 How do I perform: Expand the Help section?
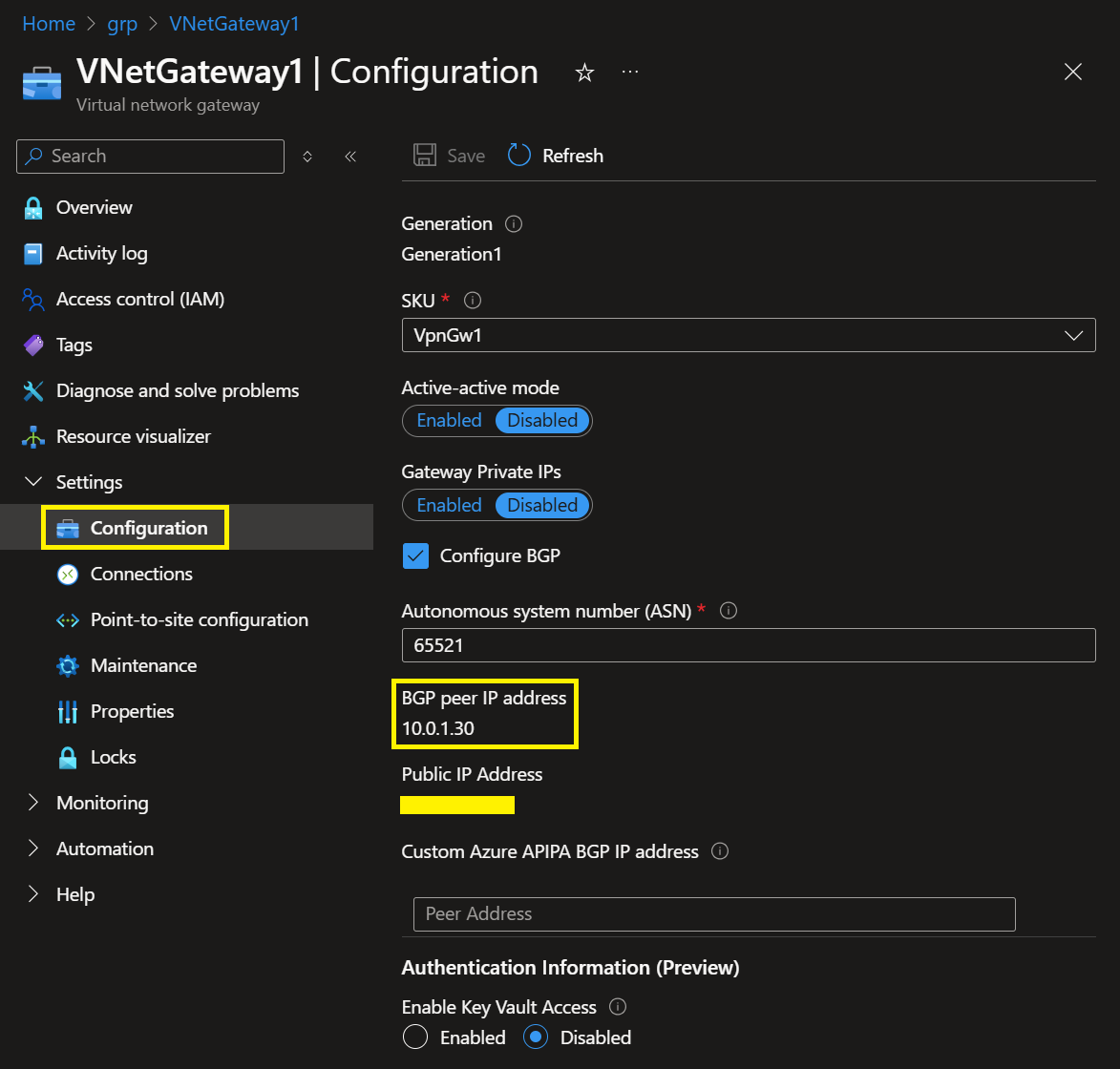click(32, 894)
